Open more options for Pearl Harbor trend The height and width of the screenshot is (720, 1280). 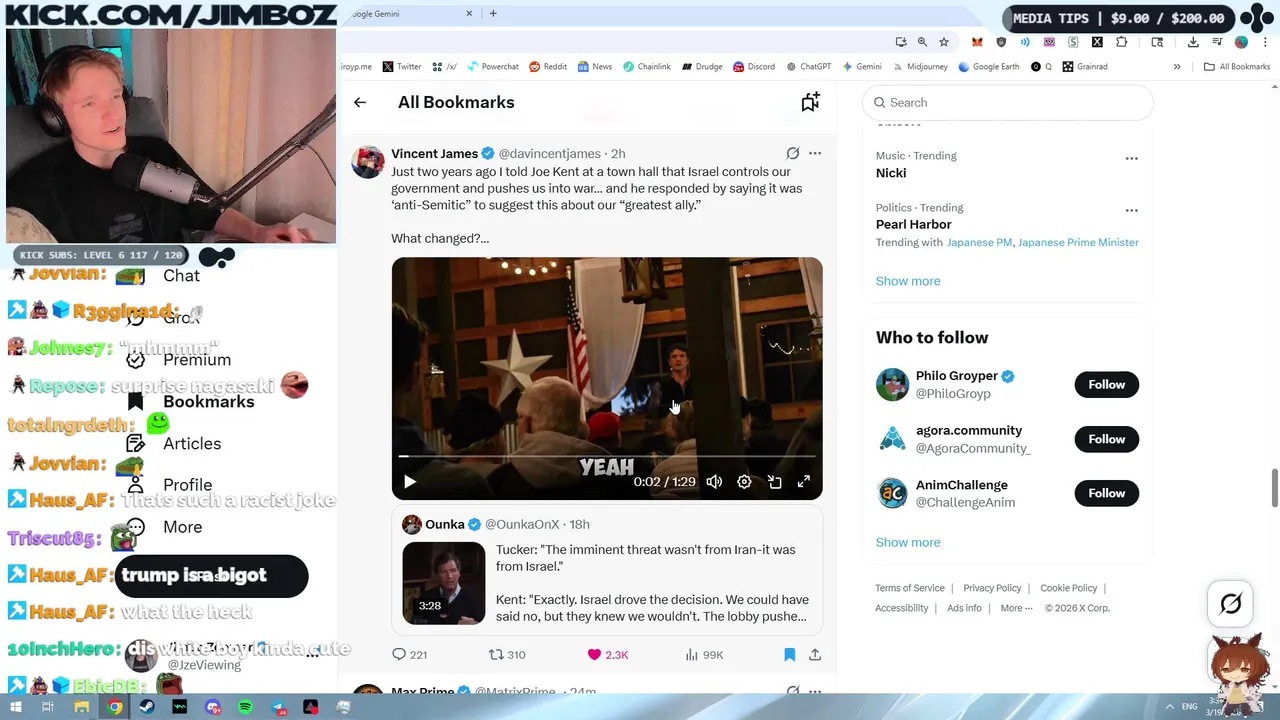(x=1131, y=210)
